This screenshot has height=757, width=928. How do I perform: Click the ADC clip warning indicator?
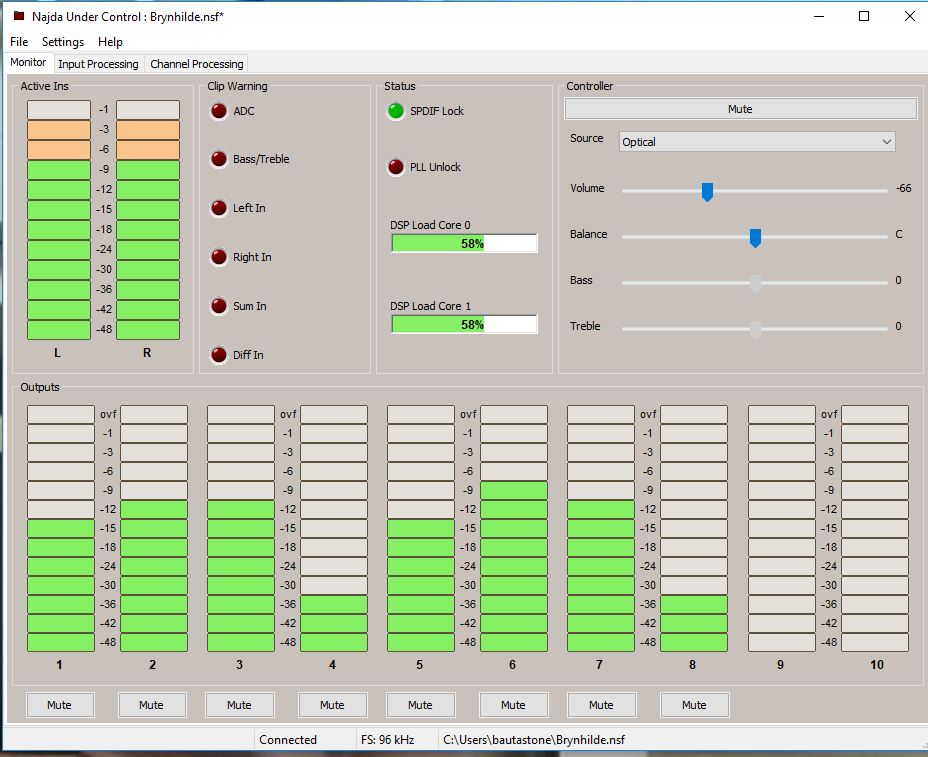click(x=219, y=111)
